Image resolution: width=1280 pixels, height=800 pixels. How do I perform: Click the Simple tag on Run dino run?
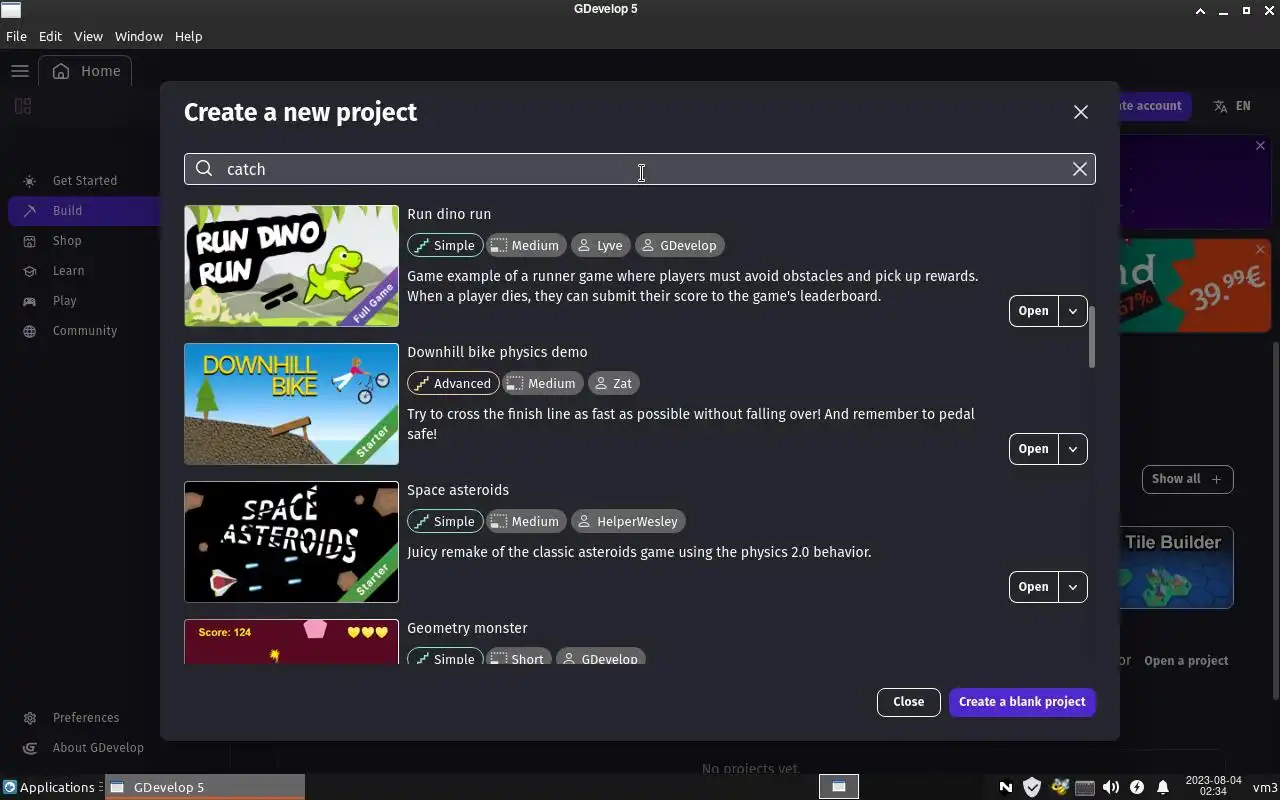[x=445, y=245]
